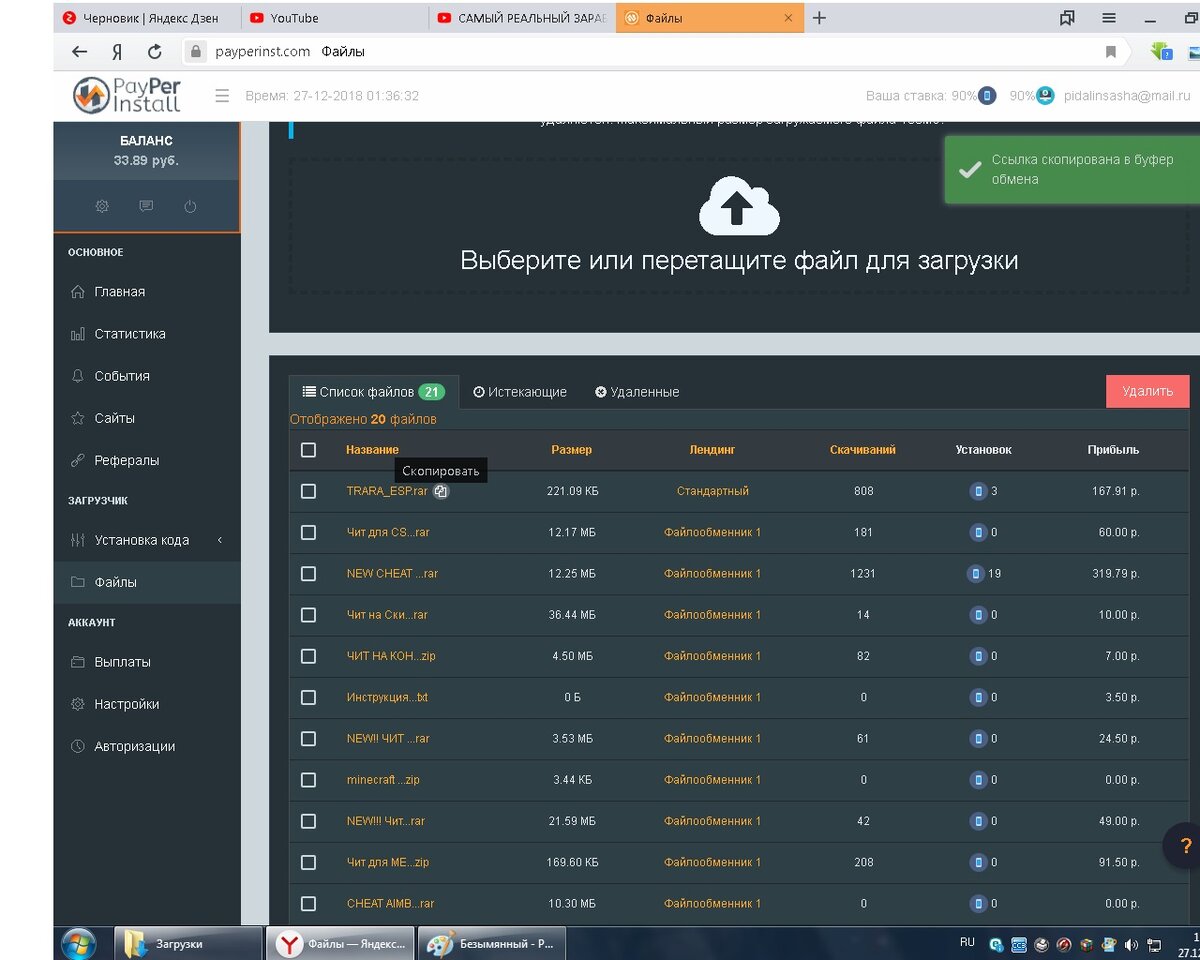Click the rate device icon beside 90%
The height and width of the screenshot is (960, 1200).
tap(987, 96)
